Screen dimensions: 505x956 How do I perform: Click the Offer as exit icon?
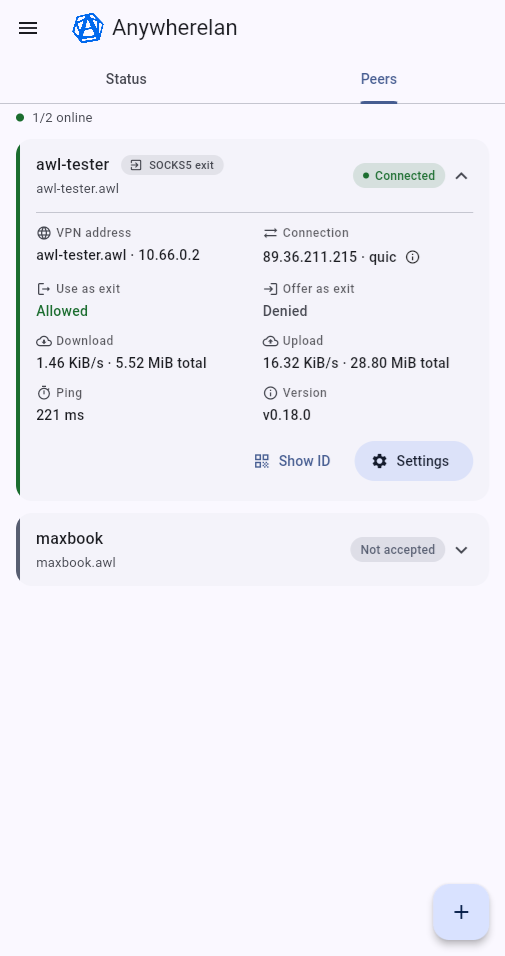pos(270,288)
